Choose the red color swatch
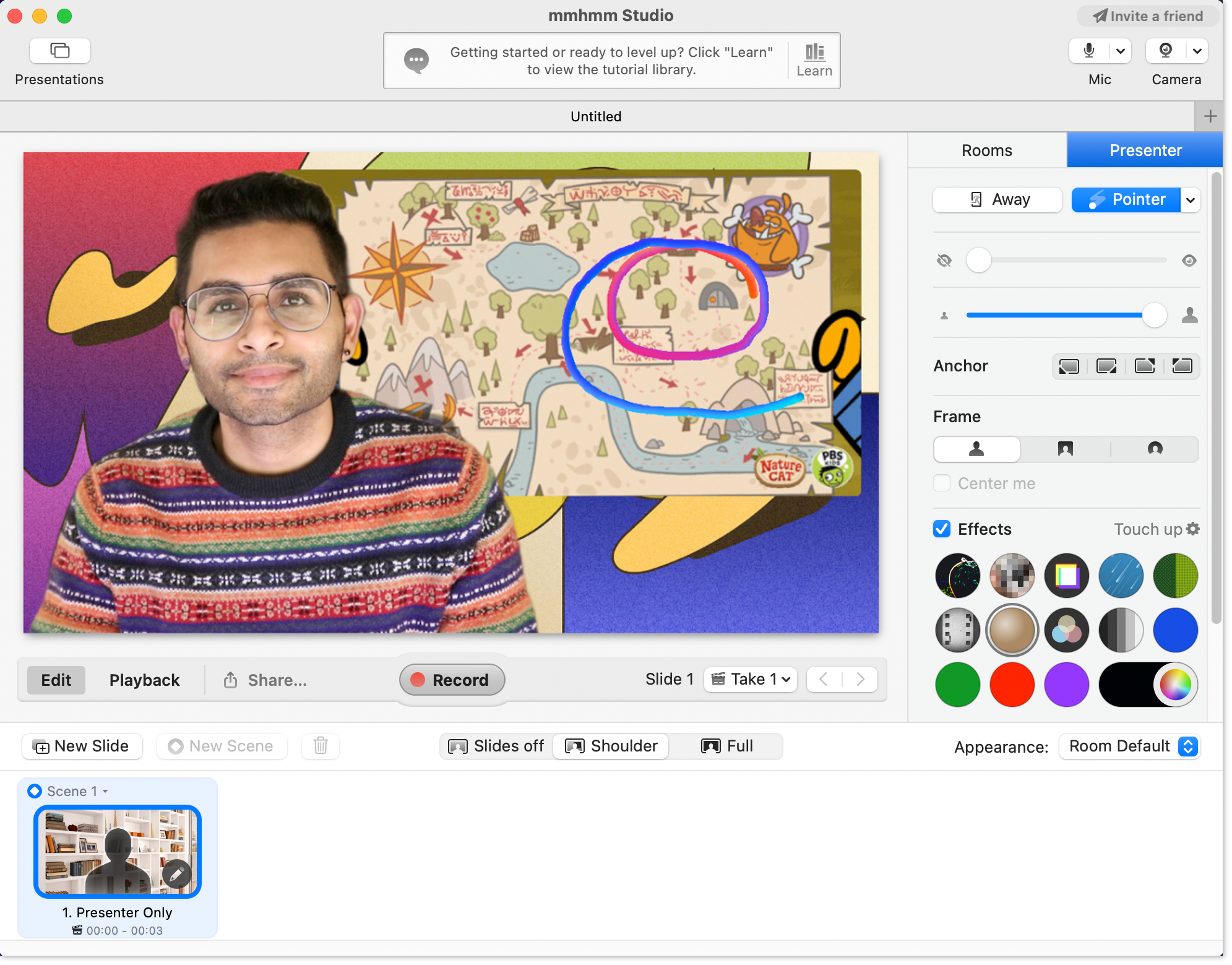The width and height of the screenshot is (1232, 965). pyautogui.click(x=1012, y=685)
